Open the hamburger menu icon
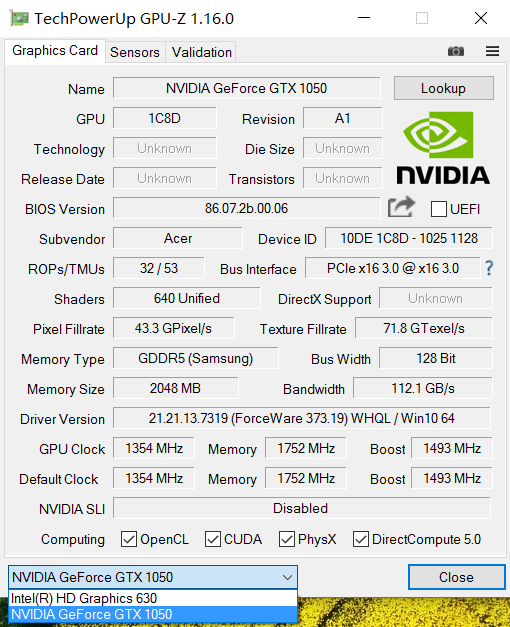Image resolution: width=510 pixels, height=627 pixels. coord(492,51)
